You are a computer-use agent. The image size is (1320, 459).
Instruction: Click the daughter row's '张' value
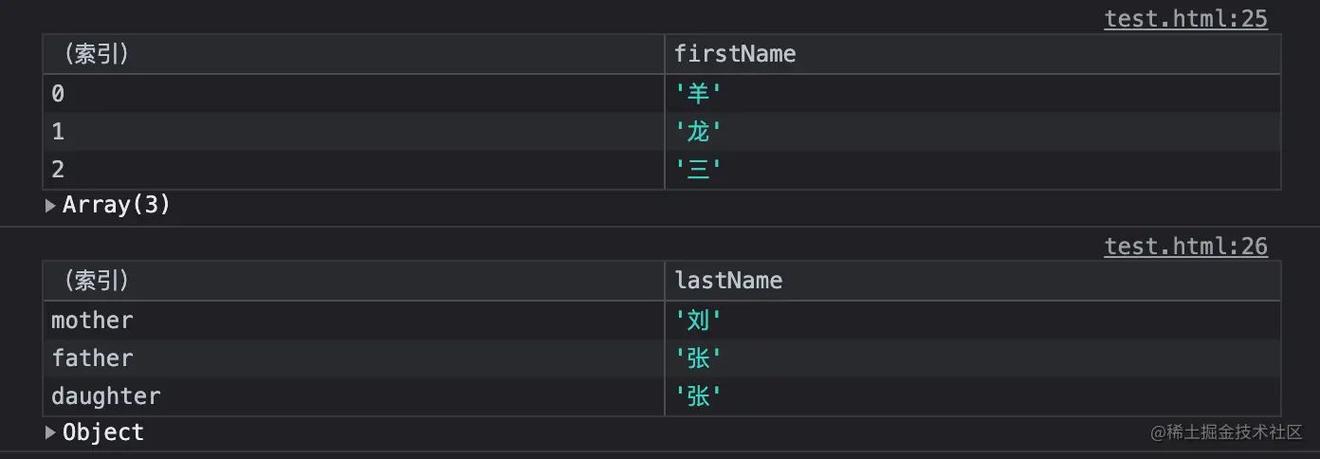pos(698,397)
